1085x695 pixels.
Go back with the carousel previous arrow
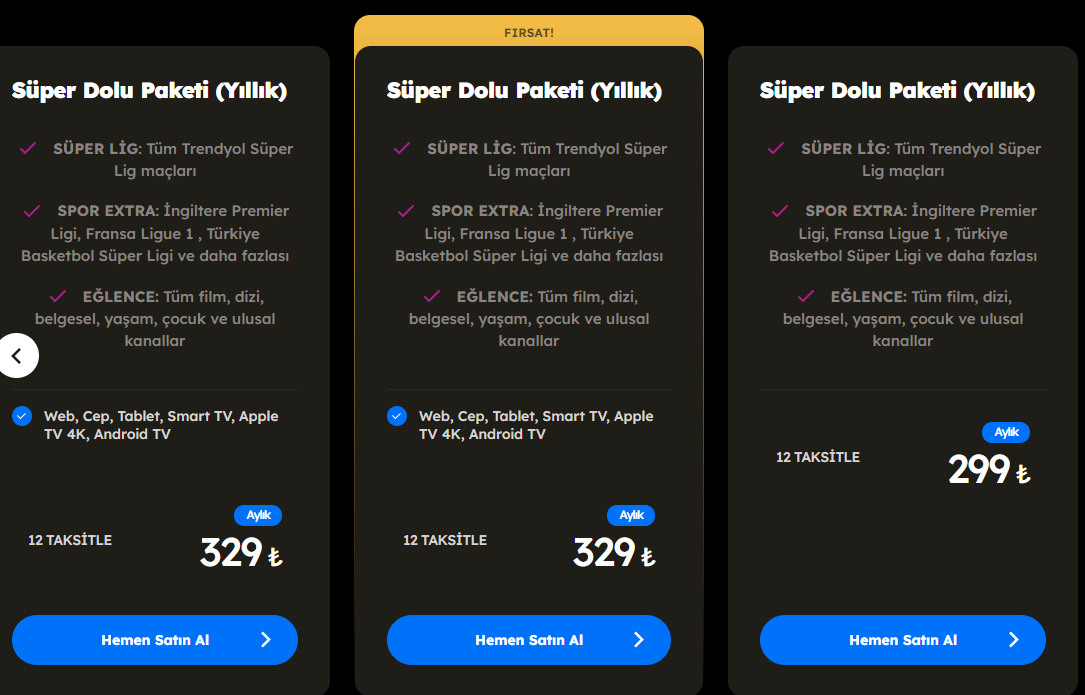tap(18, 356)
